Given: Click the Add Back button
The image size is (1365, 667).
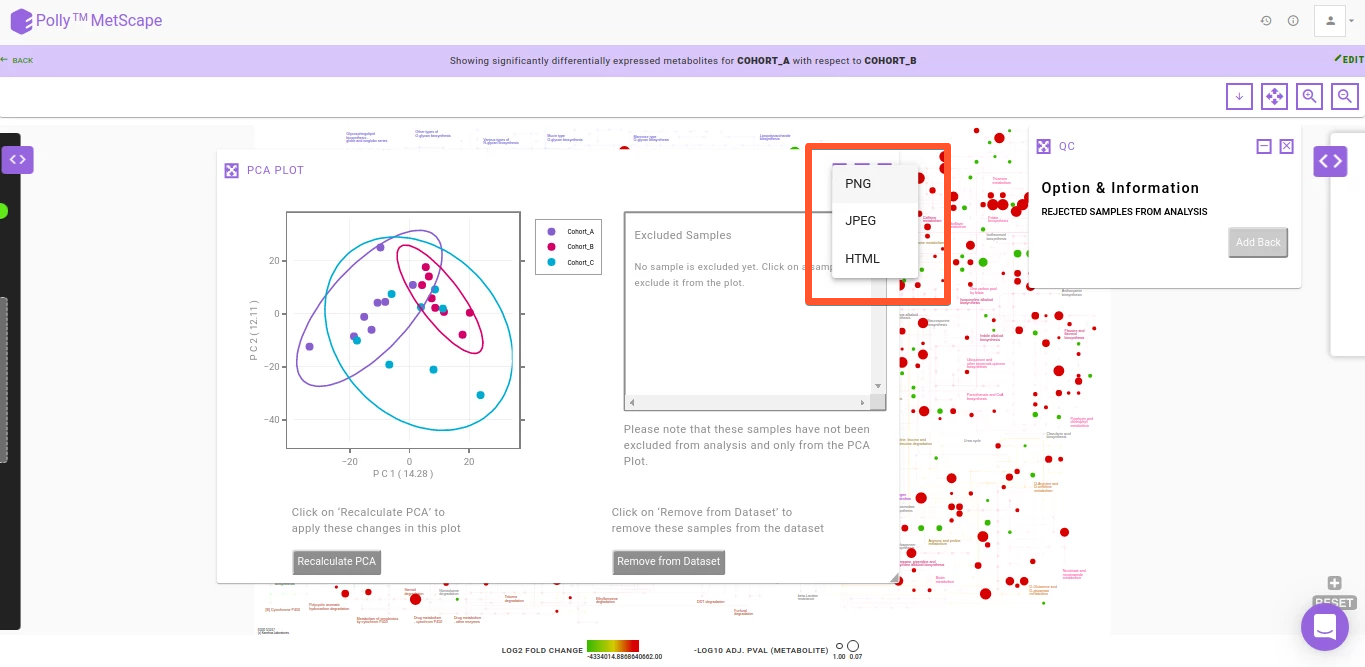Looking at the screenshot, I should pyautogui.click(x=1258, y=243).
